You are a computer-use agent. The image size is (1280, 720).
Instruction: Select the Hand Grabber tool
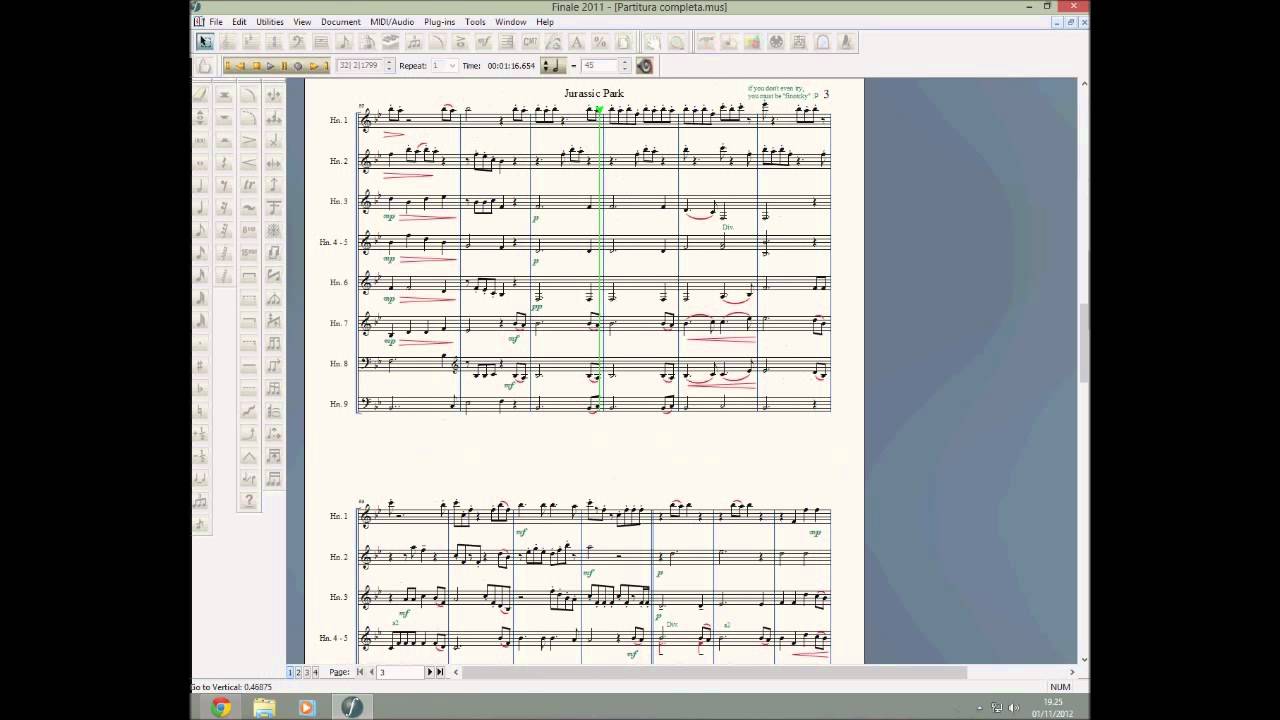coord(651,42)
